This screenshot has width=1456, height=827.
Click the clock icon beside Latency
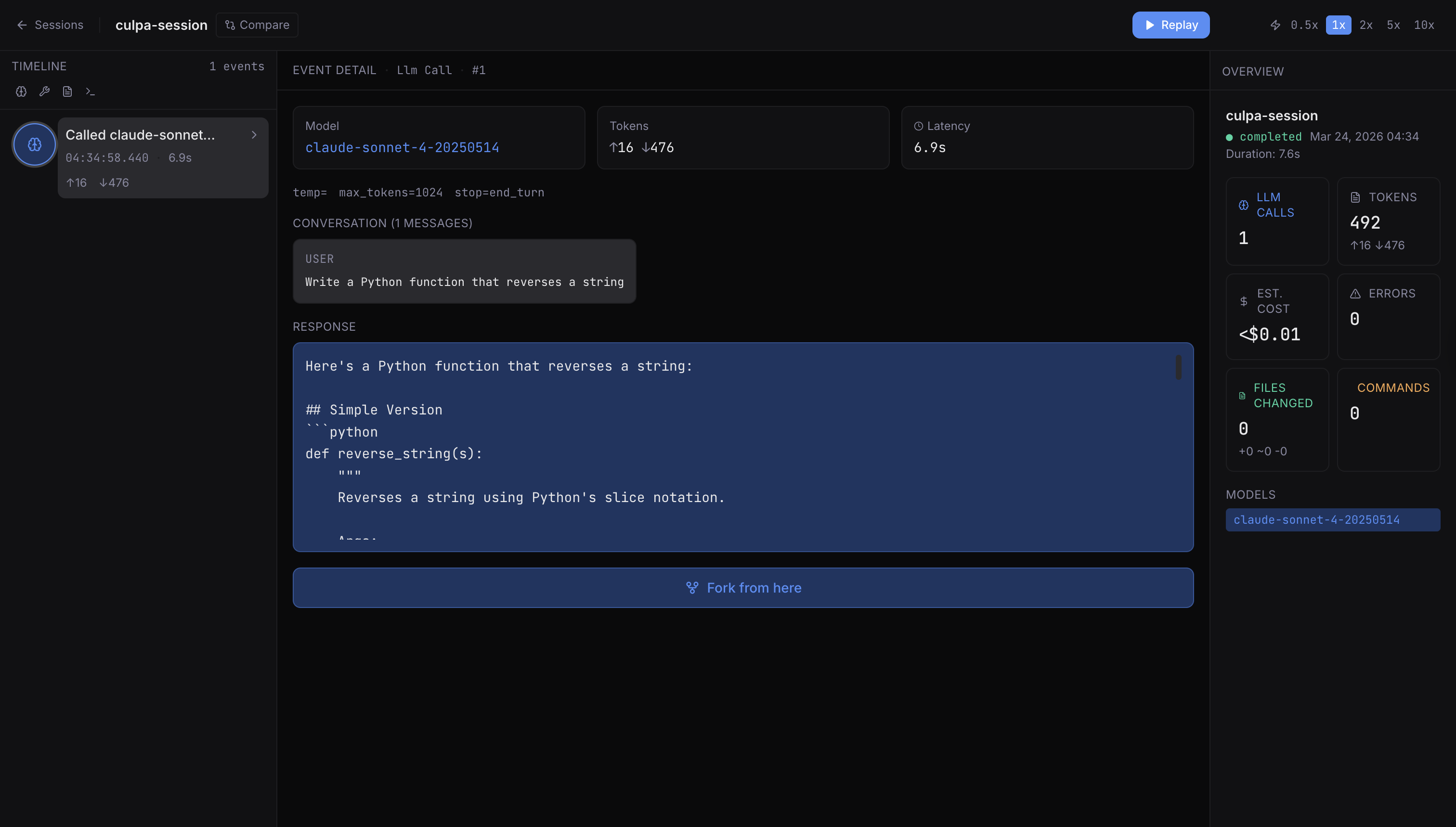(x=918, y=126)
